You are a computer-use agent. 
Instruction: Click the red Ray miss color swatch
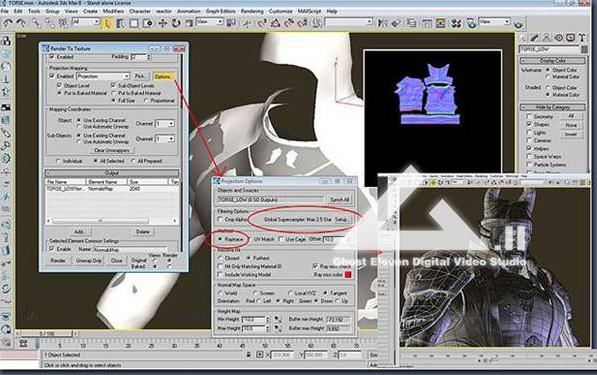coord(348,274)
